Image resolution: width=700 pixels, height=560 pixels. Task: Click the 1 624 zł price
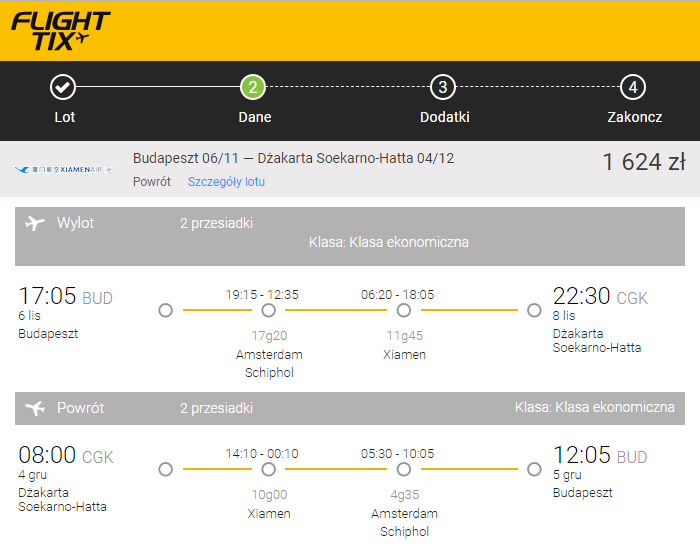coord(644,162)
